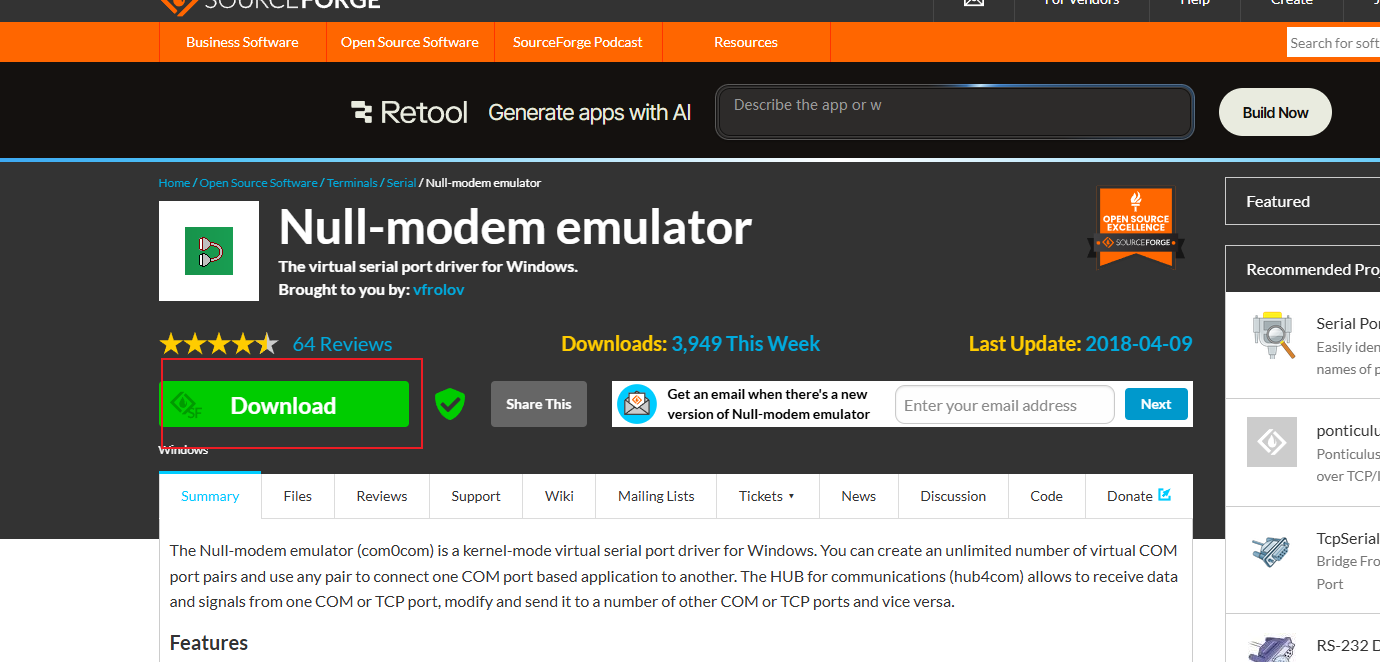Click the Open Source Software breadcrumb link
This screenshot has width=1380, height=662.
259,183
